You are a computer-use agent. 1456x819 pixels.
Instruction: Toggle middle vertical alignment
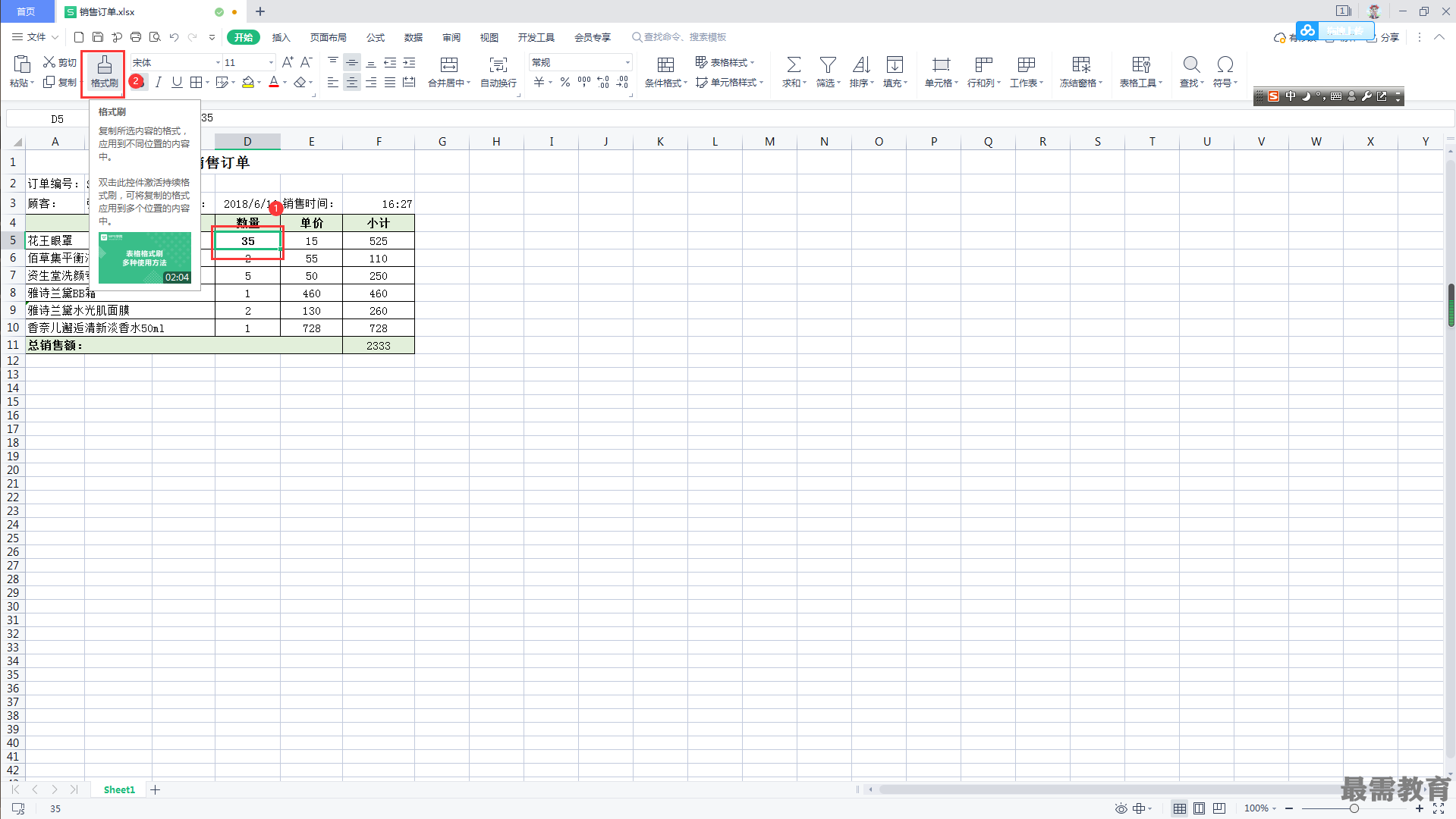point(352,62)
